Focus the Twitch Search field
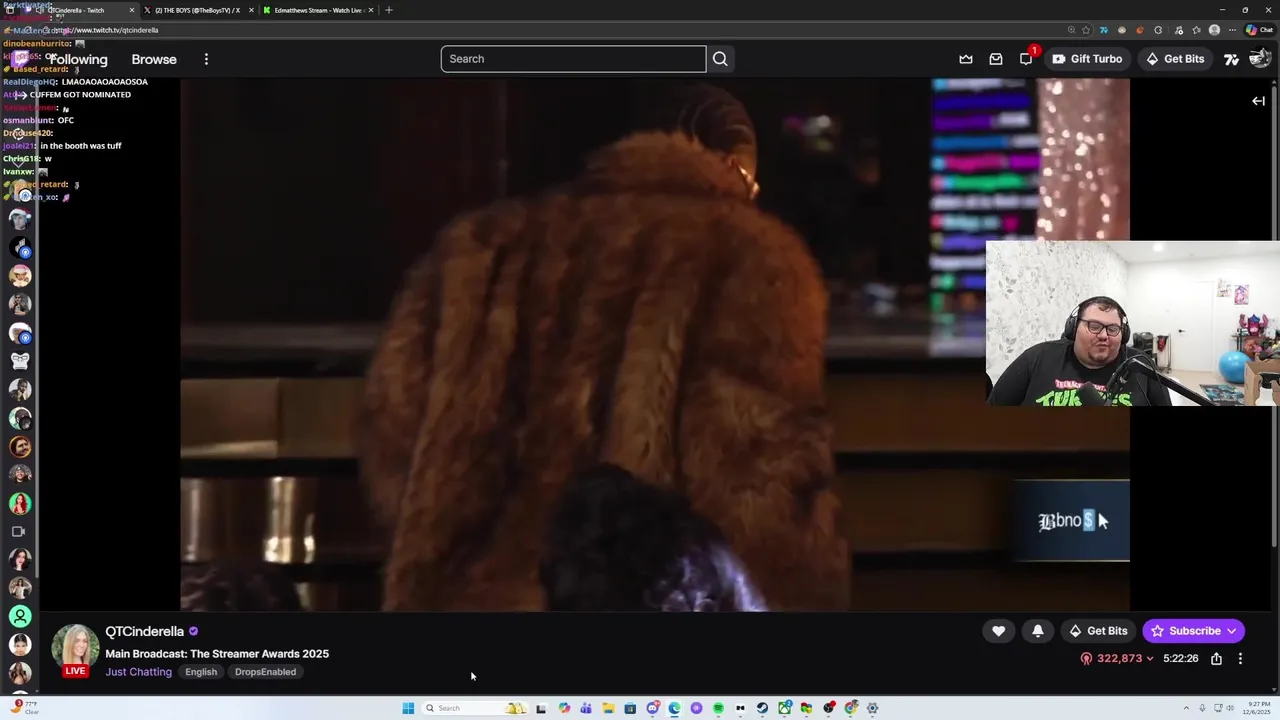1280x720 pixels. (x=573, y=59)
